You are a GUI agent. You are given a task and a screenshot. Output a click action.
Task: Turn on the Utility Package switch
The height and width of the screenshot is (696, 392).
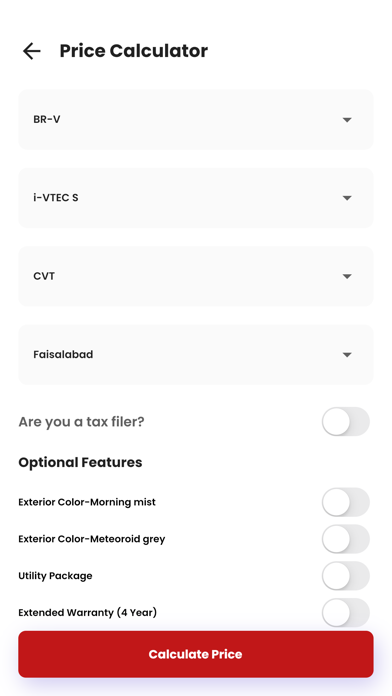[345, 576]
